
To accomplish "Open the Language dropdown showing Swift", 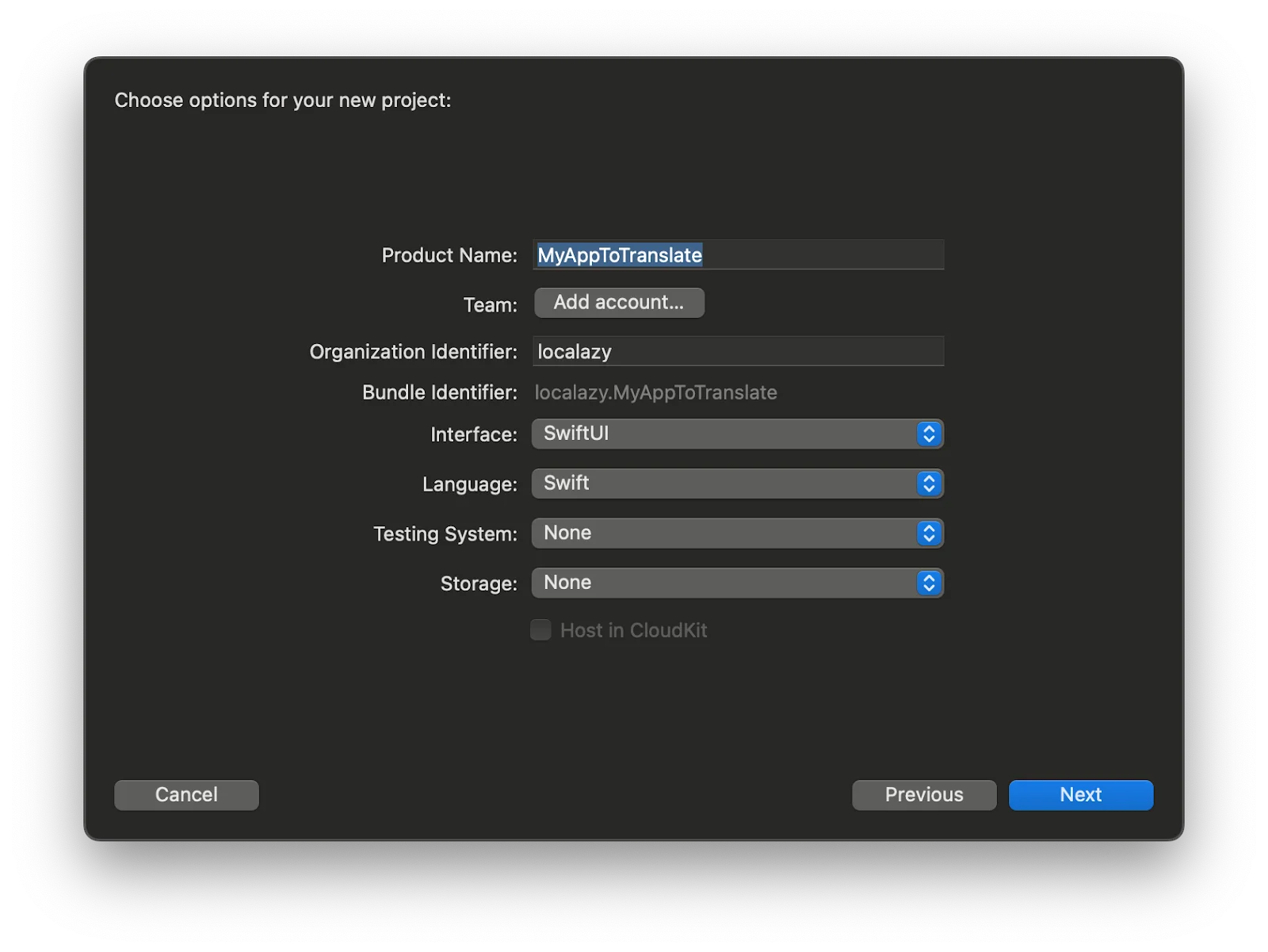I will (x=725, y=484).
